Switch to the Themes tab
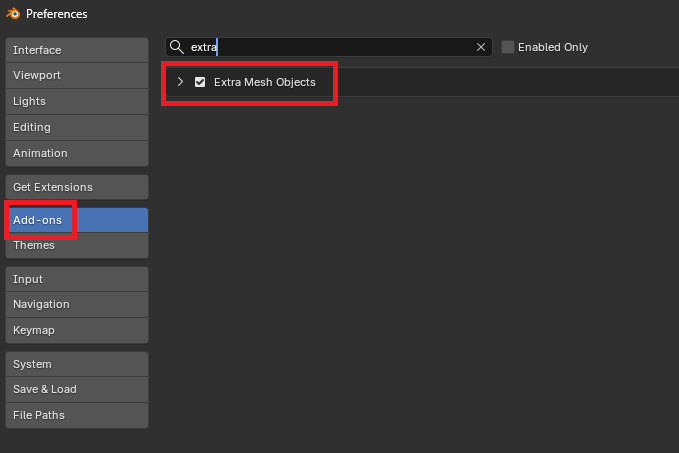Screen dimensions: 679x453 (x=77, y=246)
